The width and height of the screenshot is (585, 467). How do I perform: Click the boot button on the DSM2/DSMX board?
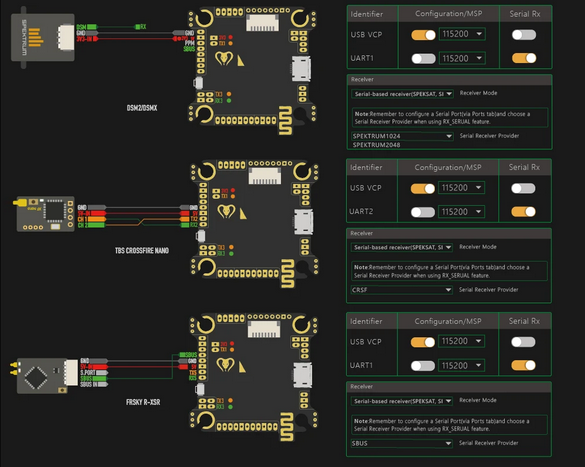tap(198, 83)
